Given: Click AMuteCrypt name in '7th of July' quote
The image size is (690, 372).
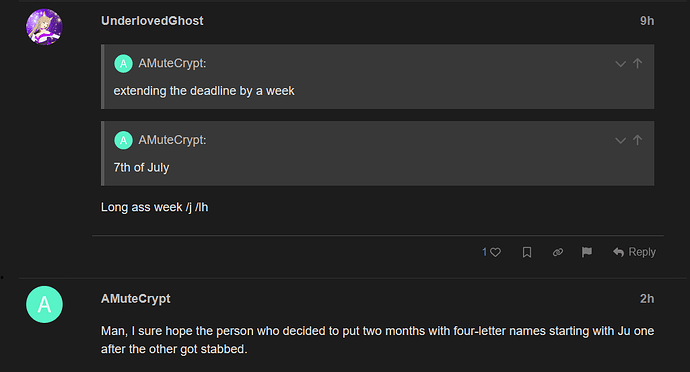Looking at the screenshot, I should (x=172, y=140).
